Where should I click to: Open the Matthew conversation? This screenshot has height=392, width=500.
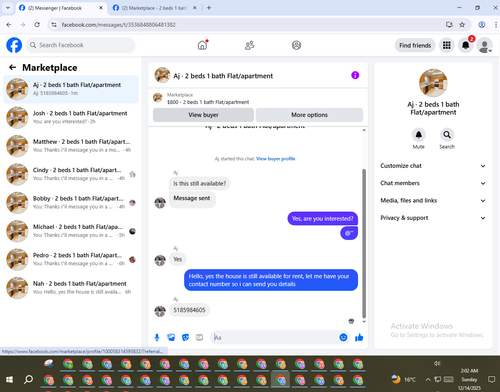click(71, 146)
